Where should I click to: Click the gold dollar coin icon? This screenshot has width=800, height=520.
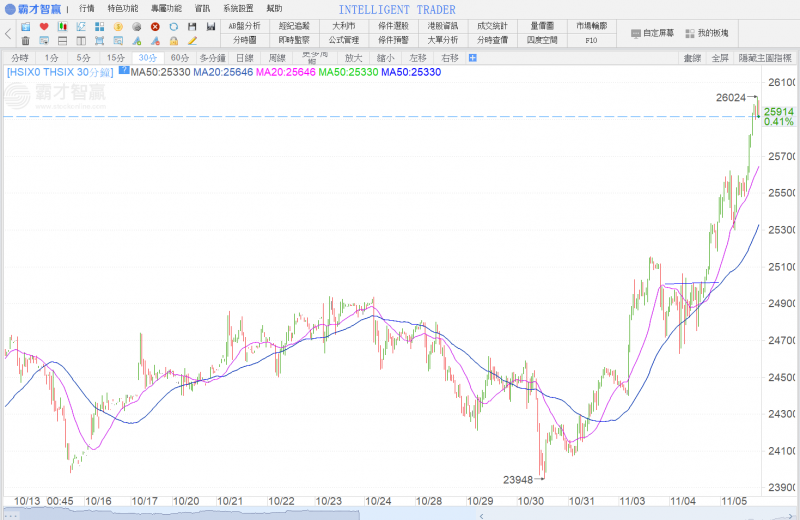[118, 26]
